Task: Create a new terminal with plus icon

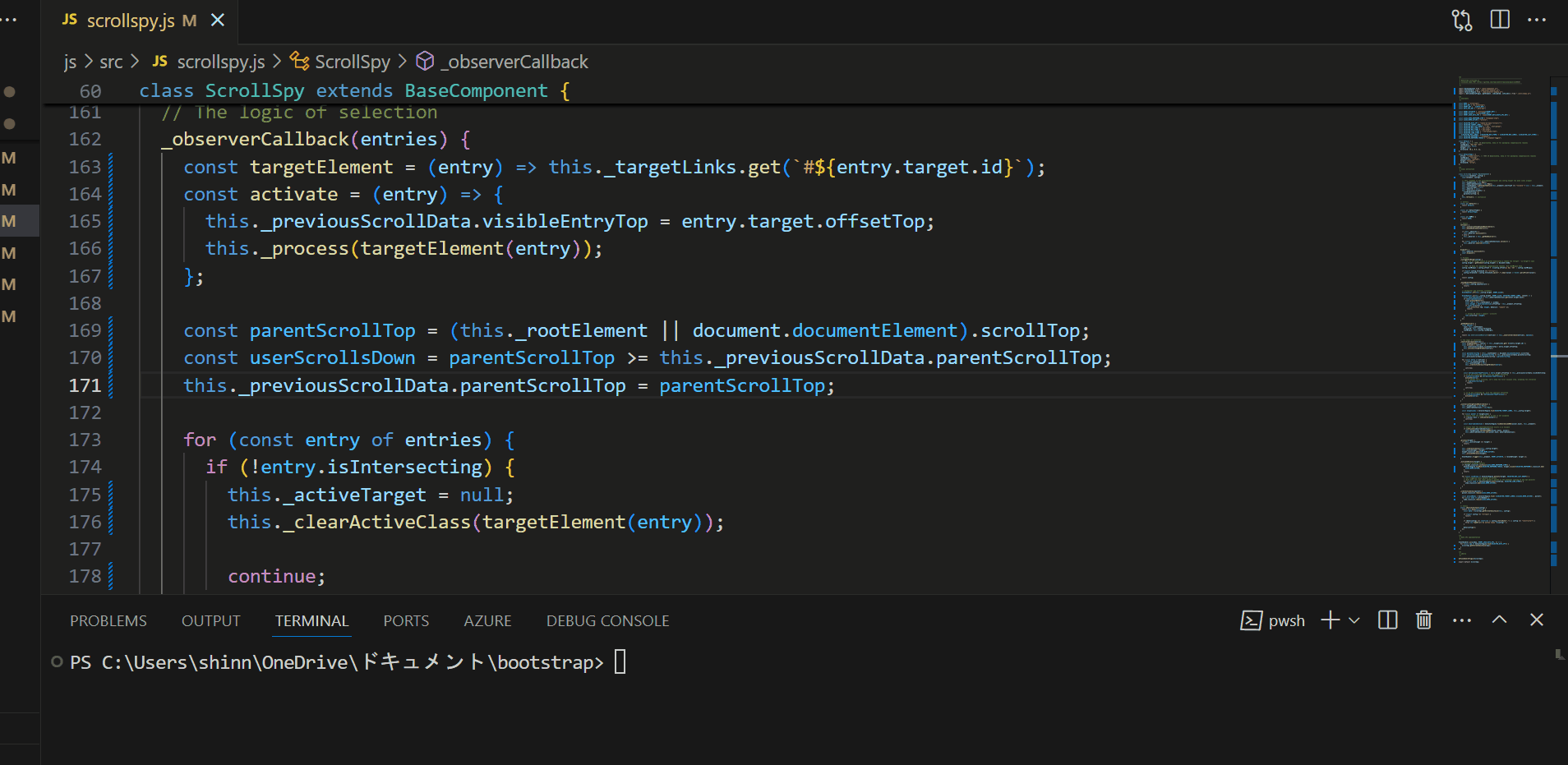Action: [1330, 620]
